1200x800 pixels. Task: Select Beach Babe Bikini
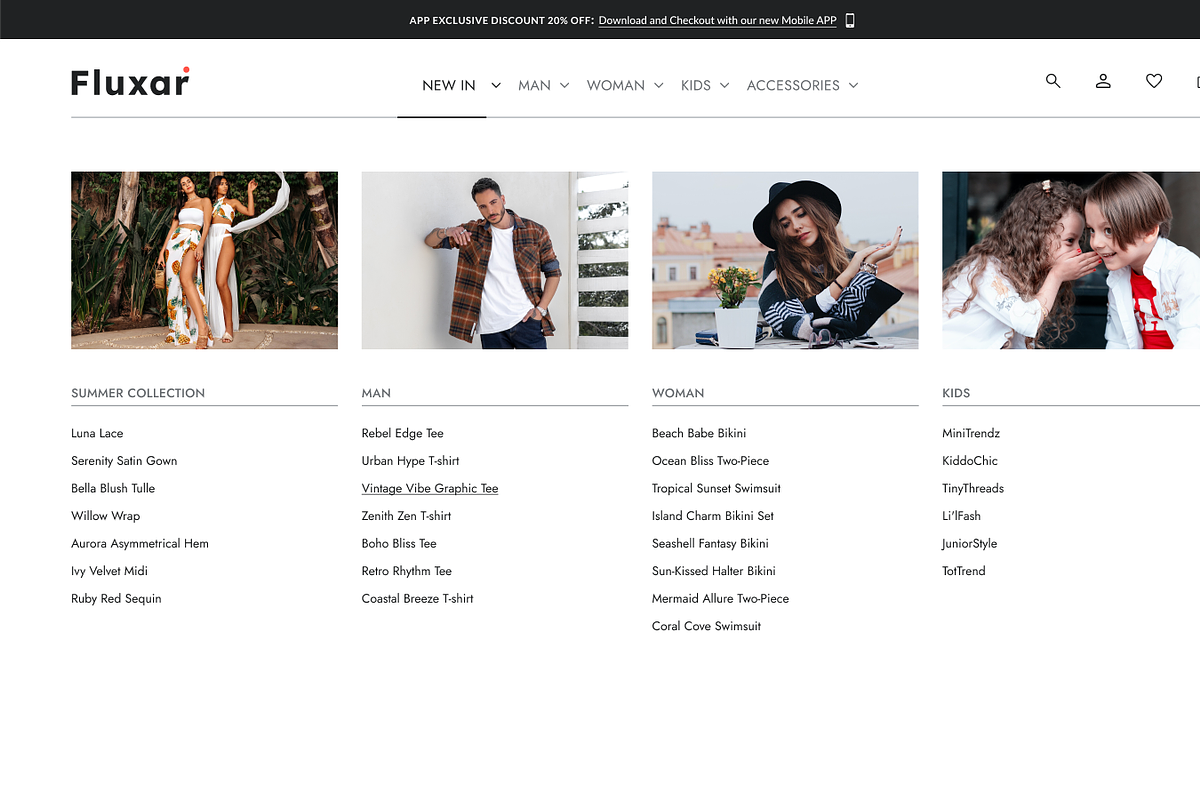click(x=699, y=433)
